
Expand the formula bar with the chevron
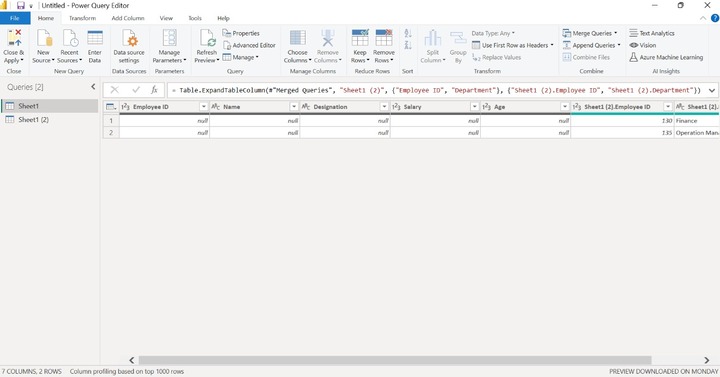click(x=712, y=90)
